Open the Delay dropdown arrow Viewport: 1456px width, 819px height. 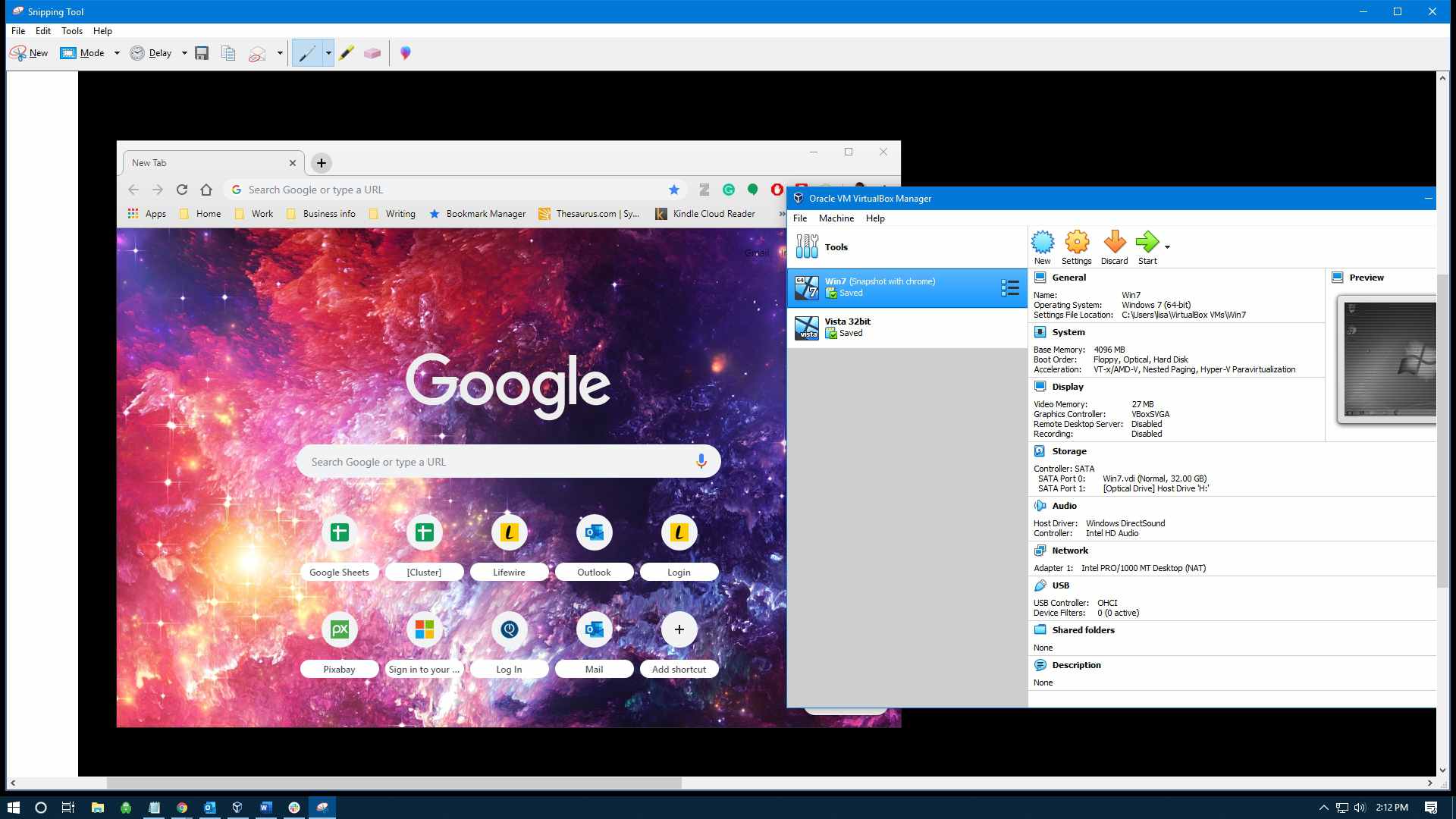coord(184,53)
